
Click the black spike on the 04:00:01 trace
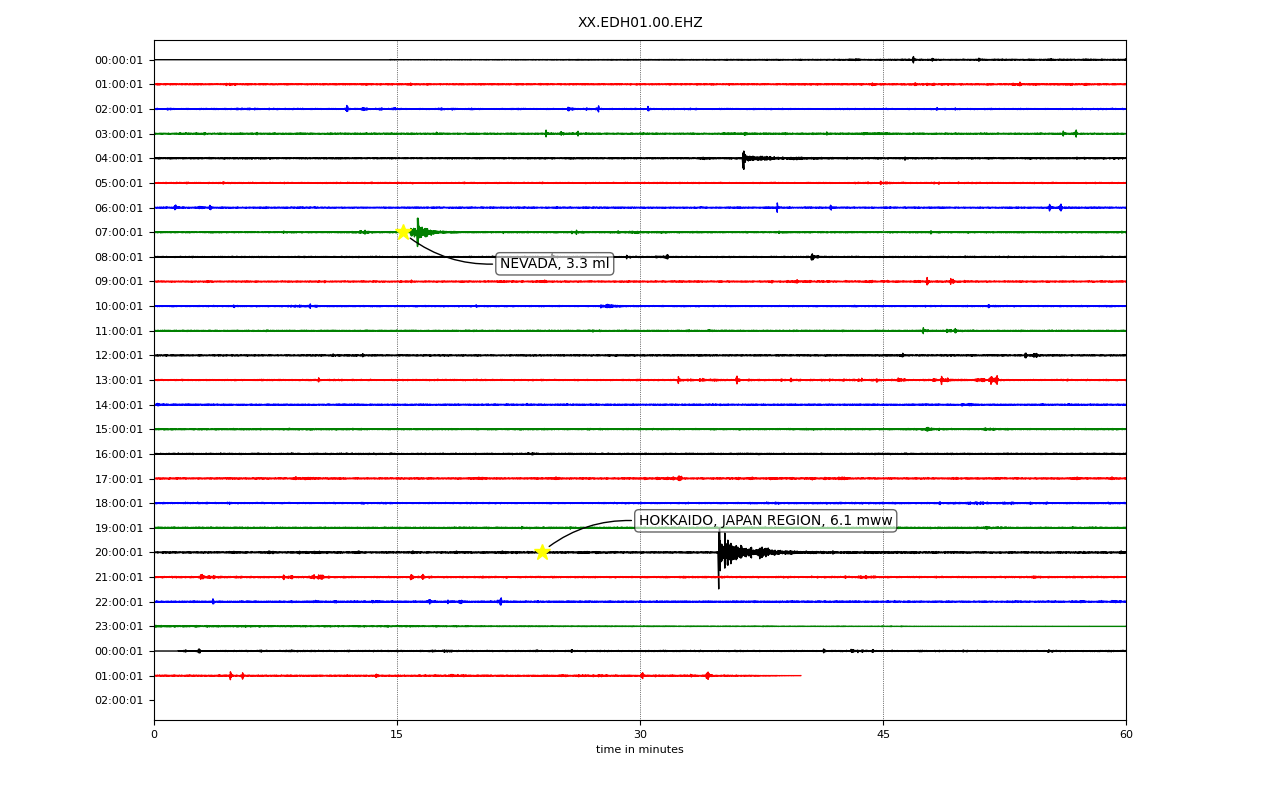744,158
